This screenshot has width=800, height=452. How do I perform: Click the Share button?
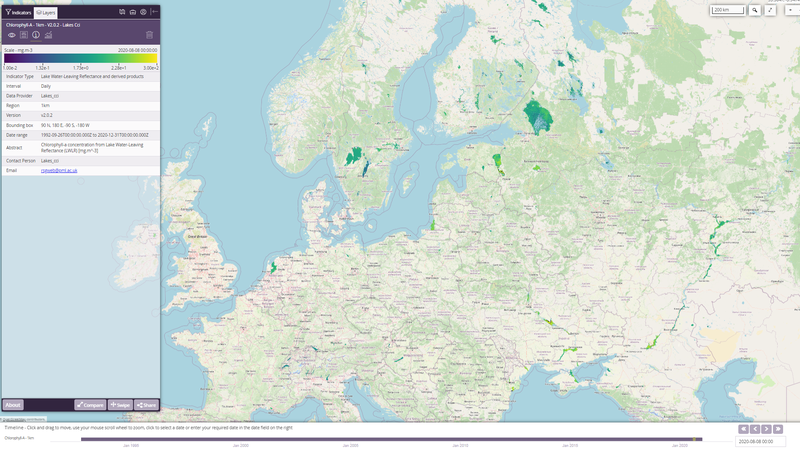[x=146, y=405]
